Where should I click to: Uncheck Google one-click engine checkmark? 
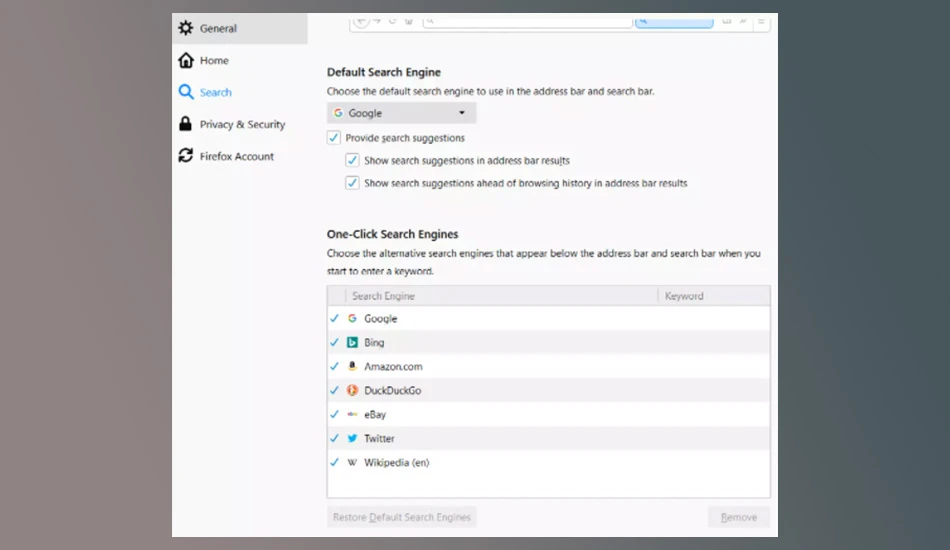[334, 318]
